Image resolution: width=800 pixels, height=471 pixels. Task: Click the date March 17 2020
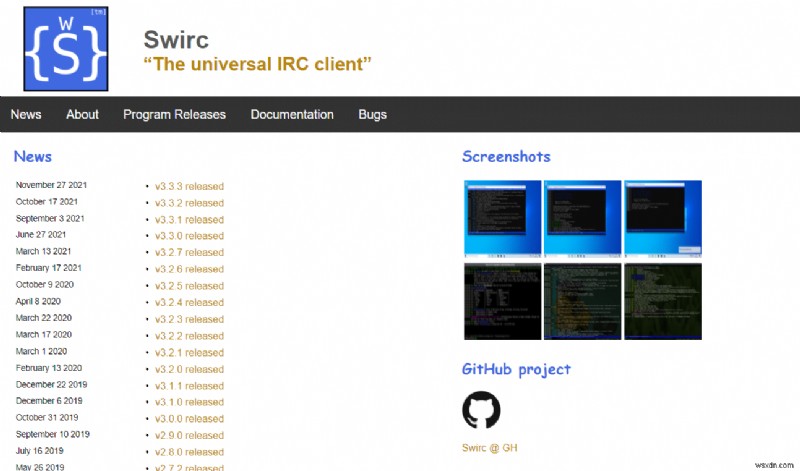pyautogui.click(x=43, y=334)
